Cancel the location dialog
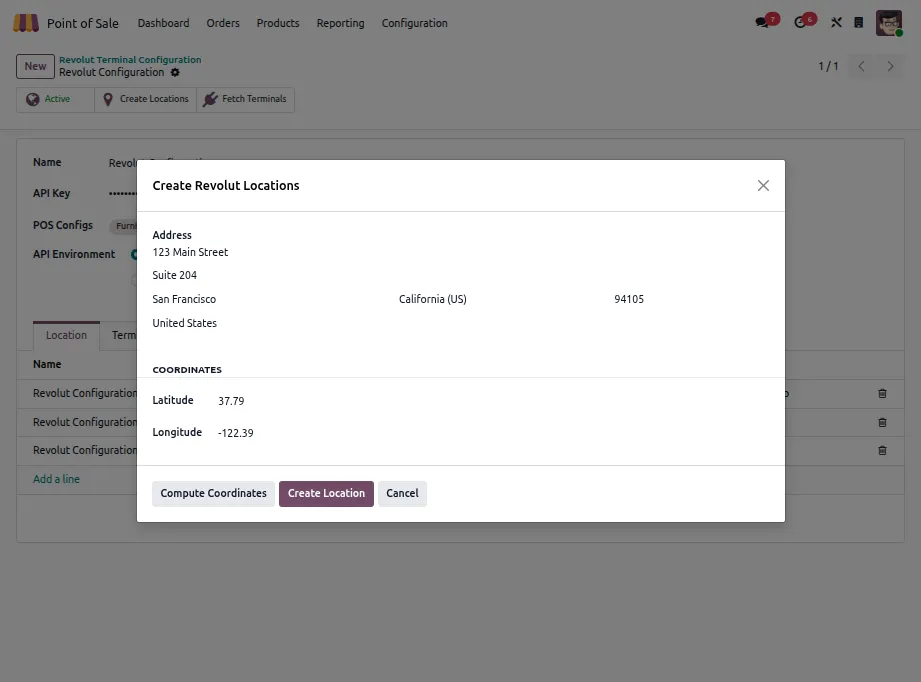921x682 pixels. (402, 493)
